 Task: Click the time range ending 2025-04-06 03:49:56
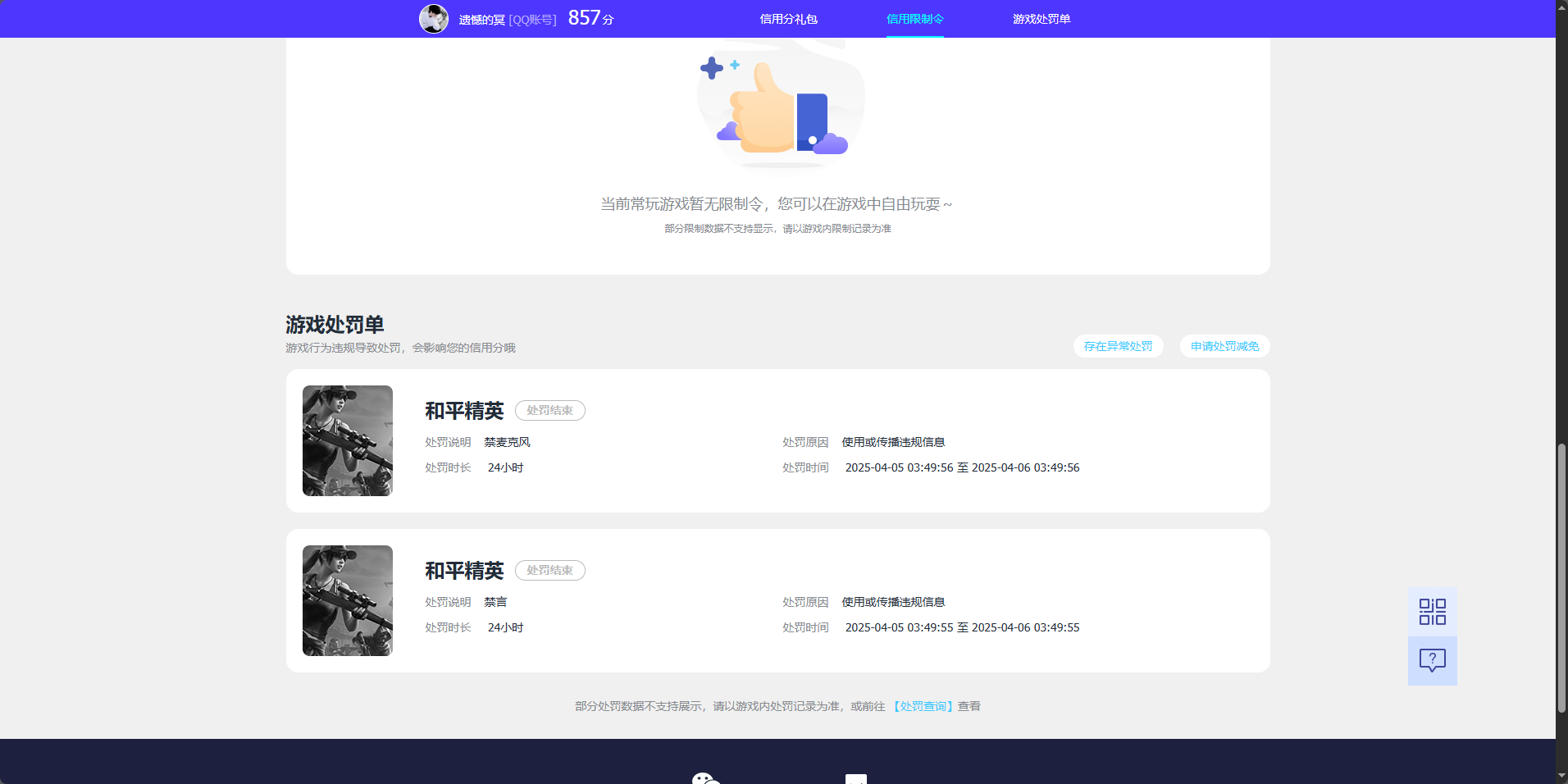[963, 467]
